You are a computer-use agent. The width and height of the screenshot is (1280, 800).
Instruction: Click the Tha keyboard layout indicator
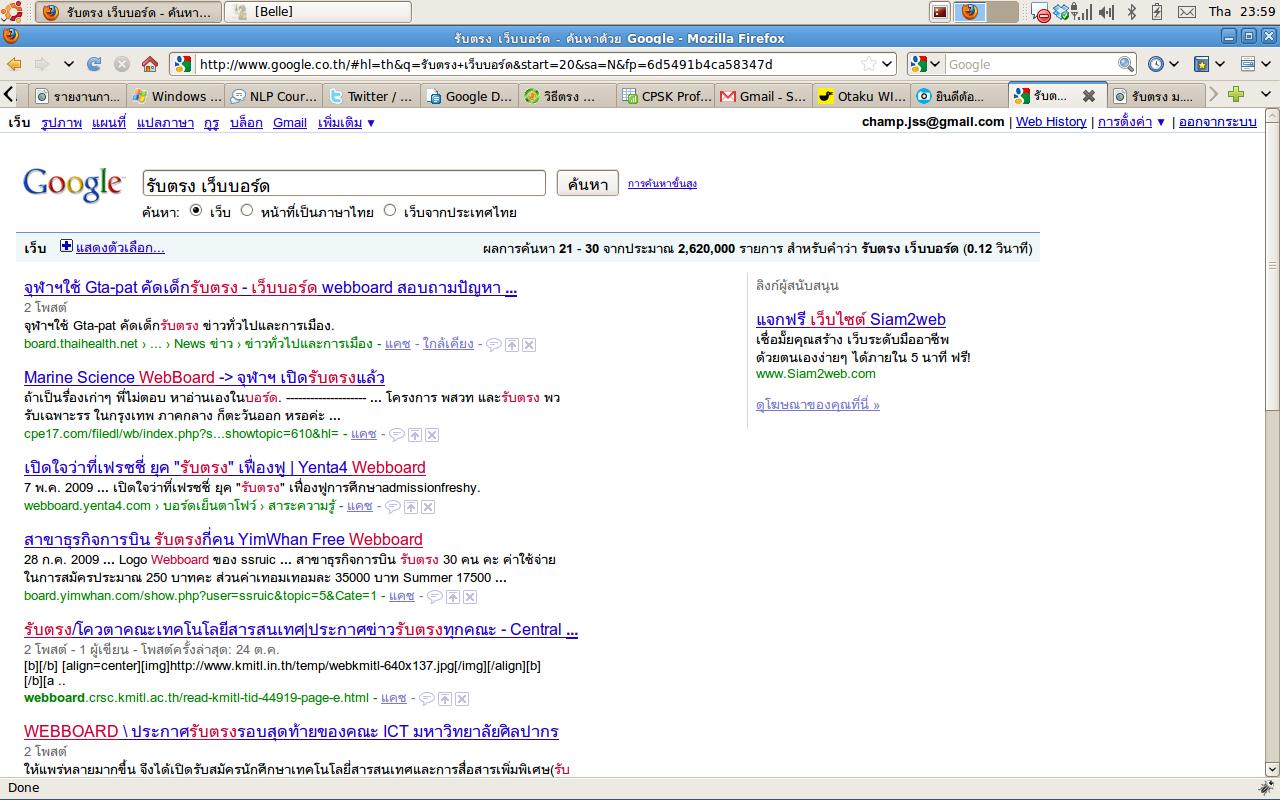(1220, 12)
